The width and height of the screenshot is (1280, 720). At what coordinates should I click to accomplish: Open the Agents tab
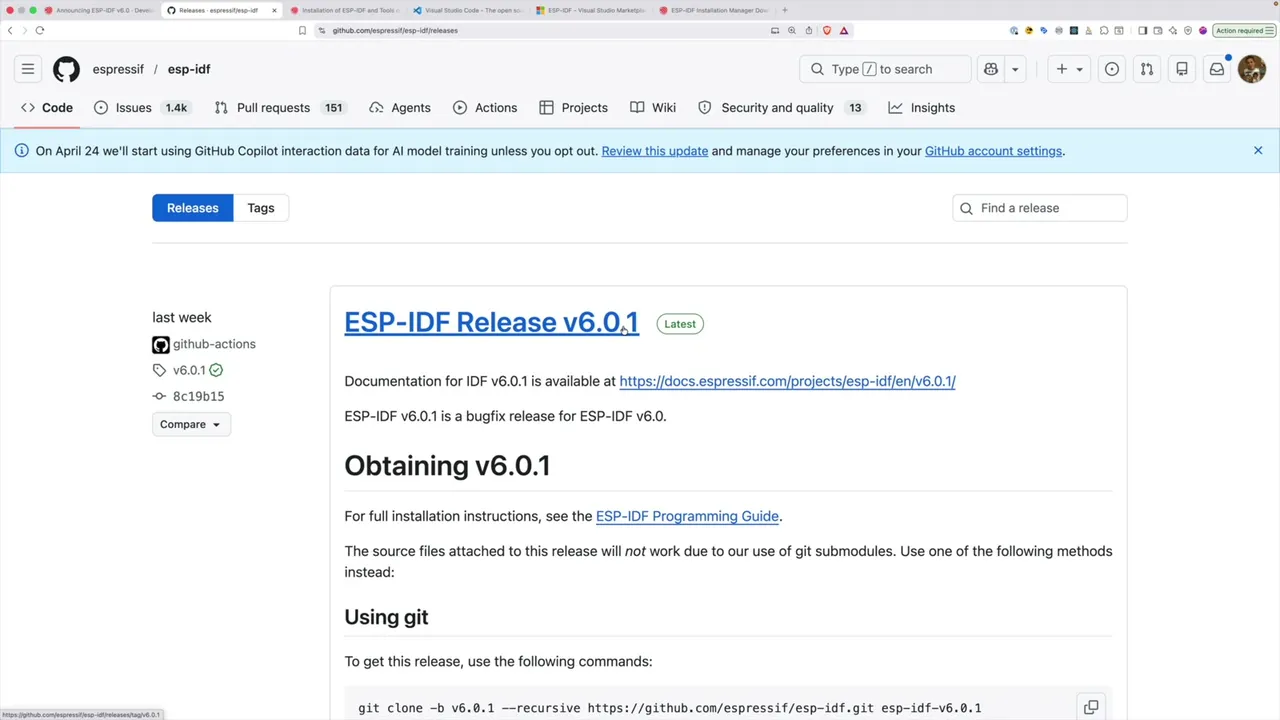400,107
